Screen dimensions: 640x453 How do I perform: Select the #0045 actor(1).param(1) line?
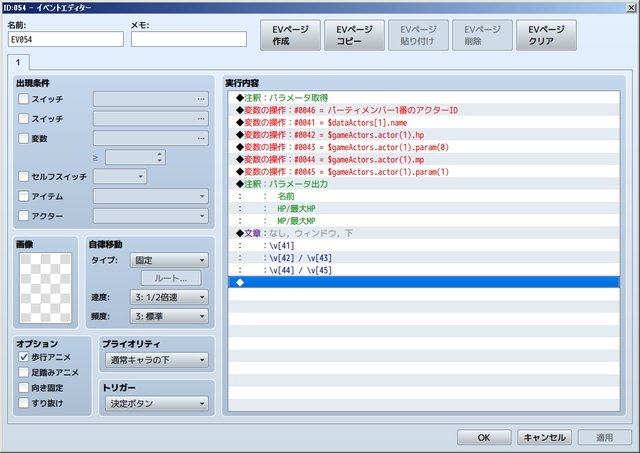[424, 172]
